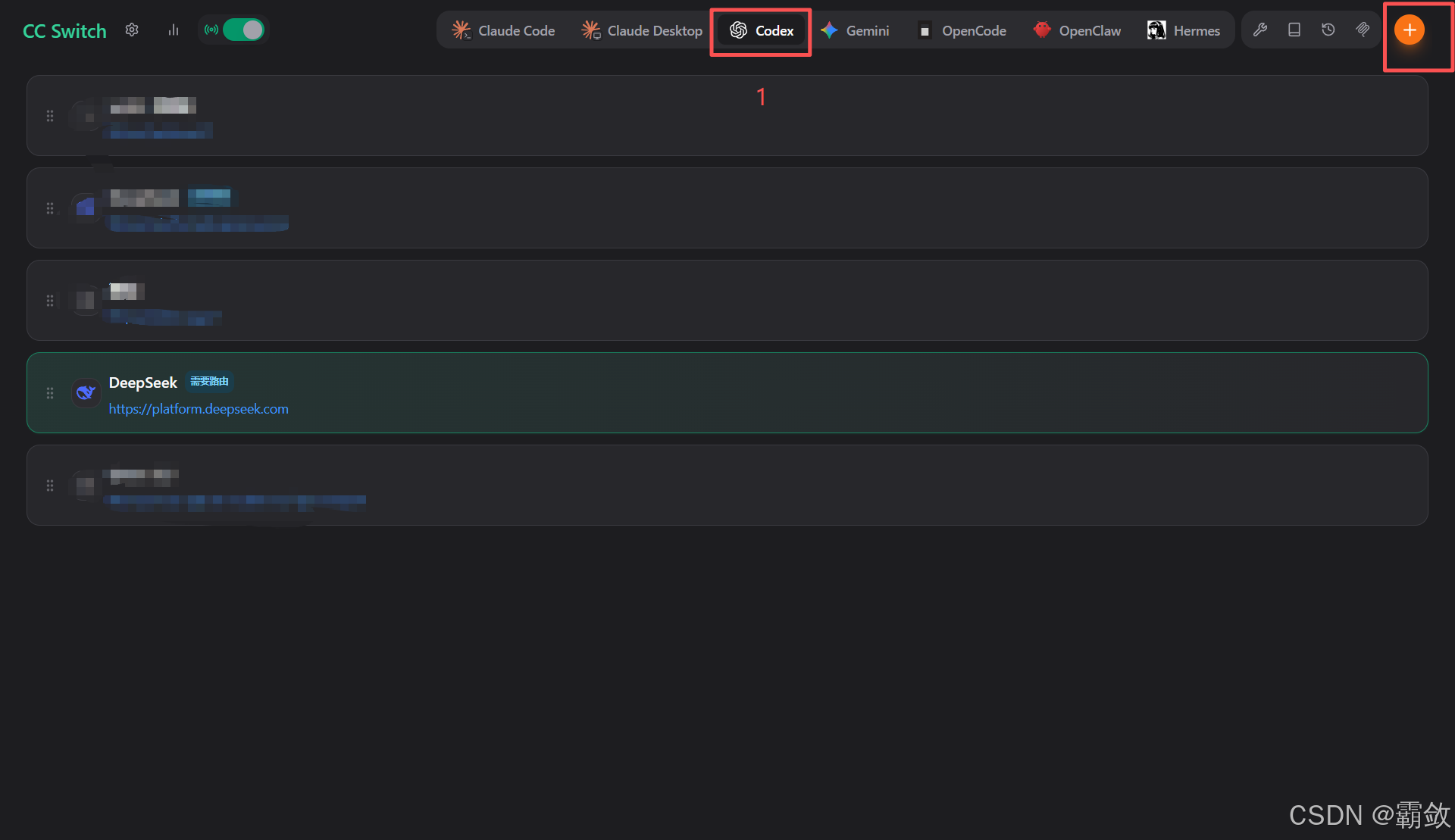Click the drag handle of the card directly above DeepSeek
The height and width of the screenshot is (840, 1455).
(x=50, y=301)
